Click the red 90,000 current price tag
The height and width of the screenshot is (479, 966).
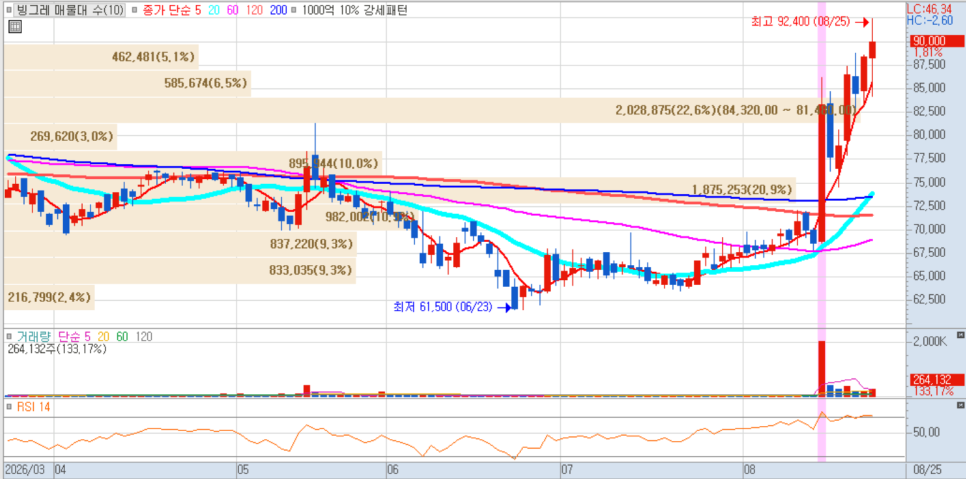(x=936, y=41)
